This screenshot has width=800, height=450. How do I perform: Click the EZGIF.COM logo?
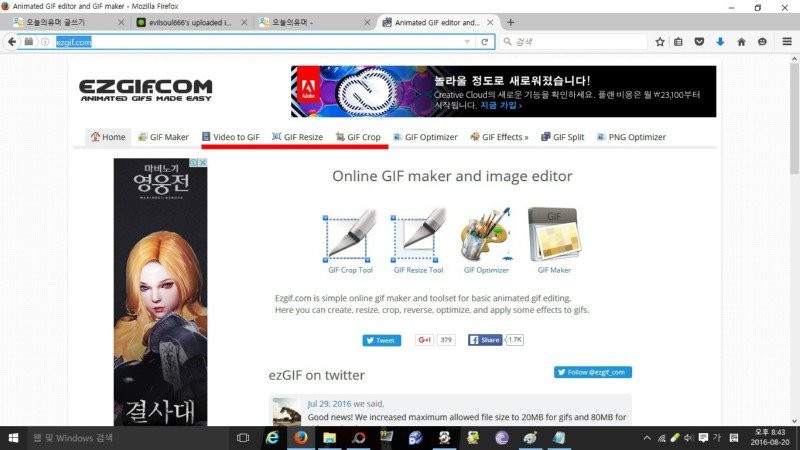(146, 90)
